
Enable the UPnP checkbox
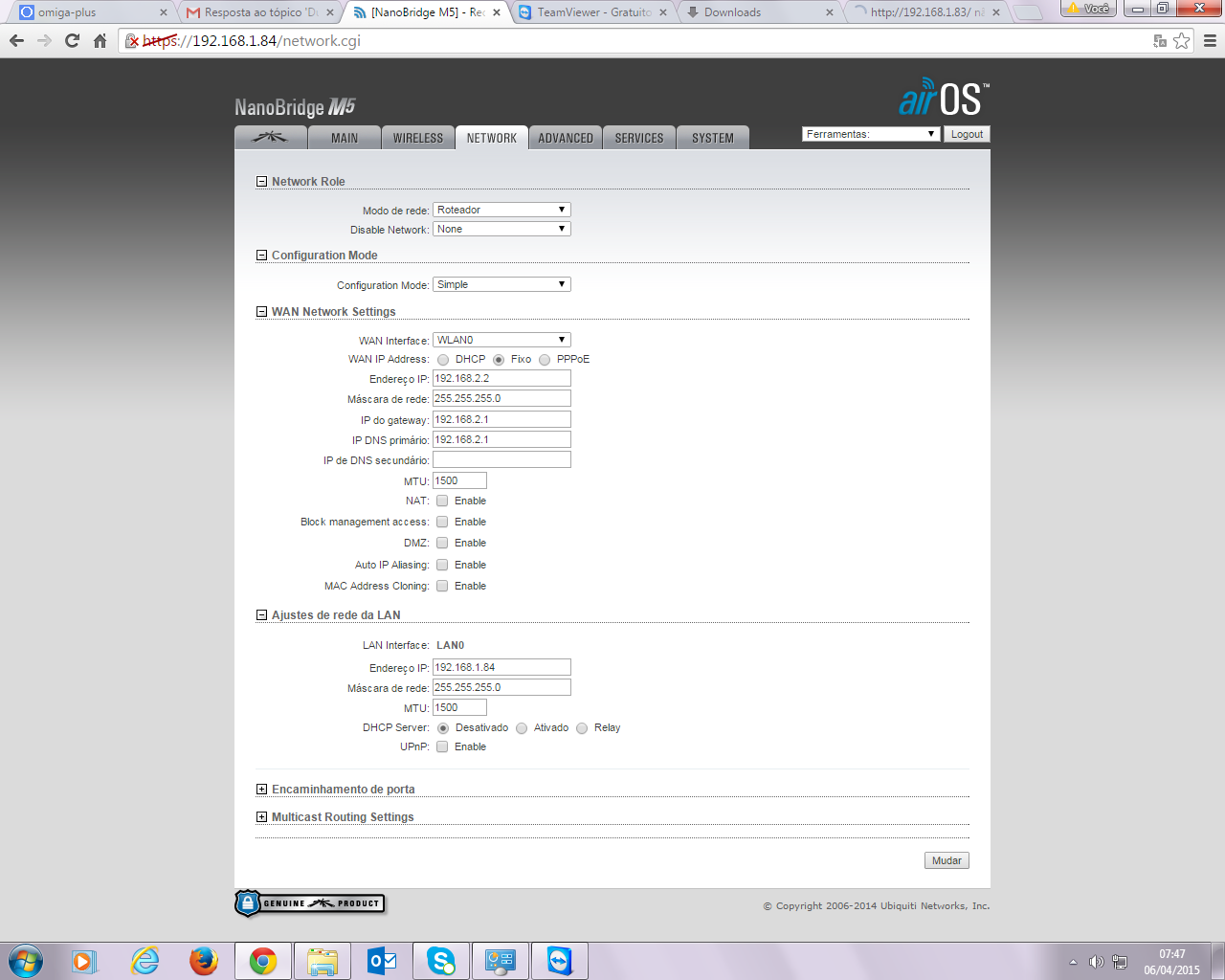pos(442,746)
